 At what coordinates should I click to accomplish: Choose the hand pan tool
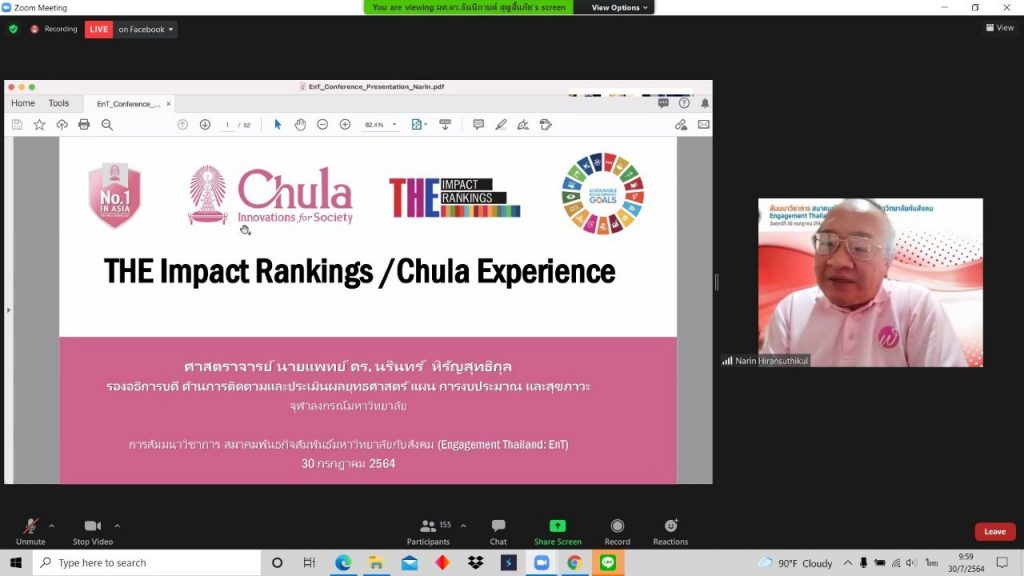tap(300, 125)
